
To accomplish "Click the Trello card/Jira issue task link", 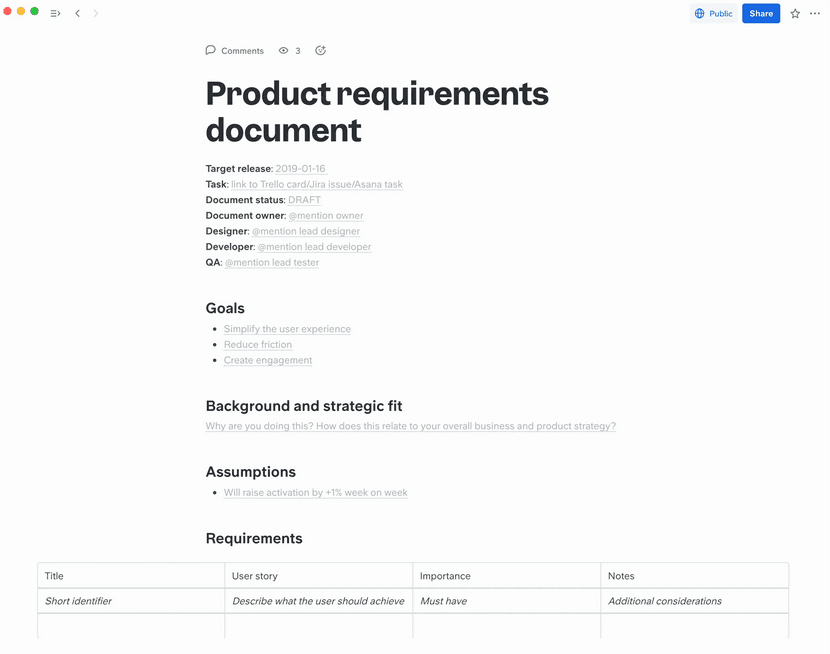I will (317, 185).
